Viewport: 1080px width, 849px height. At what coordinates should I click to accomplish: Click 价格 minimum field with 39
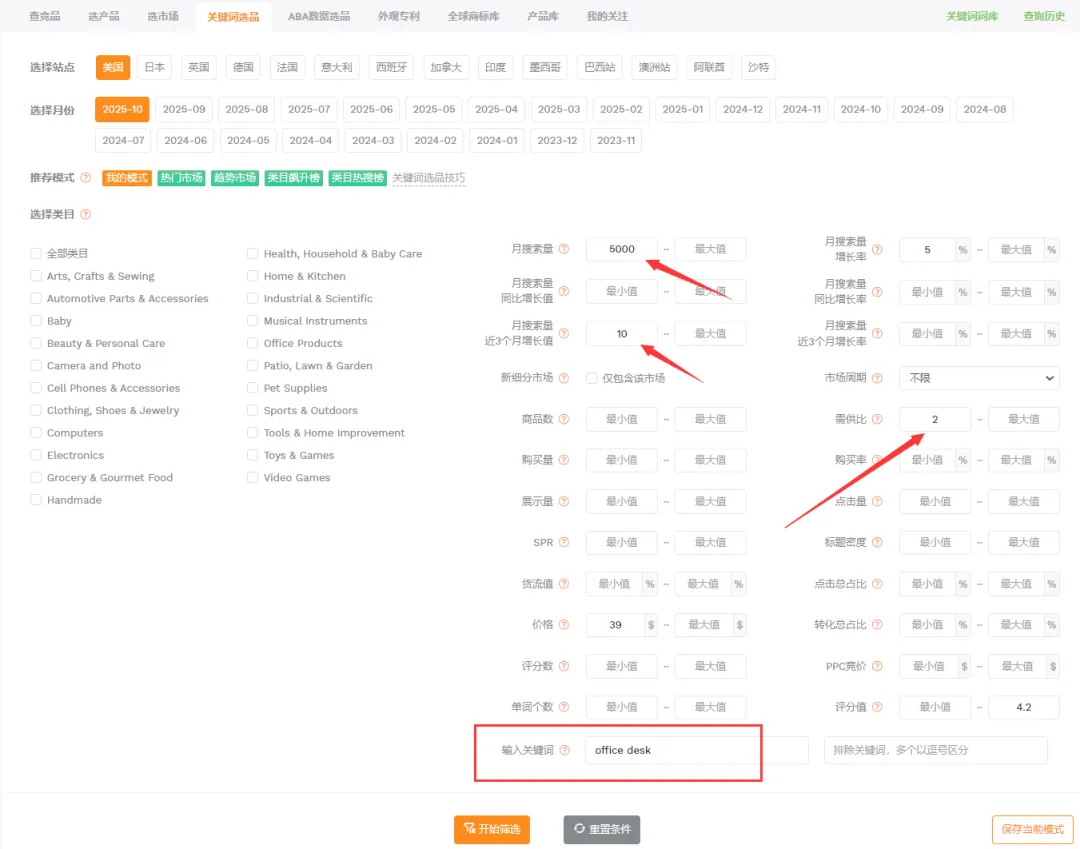pos(615,625)
